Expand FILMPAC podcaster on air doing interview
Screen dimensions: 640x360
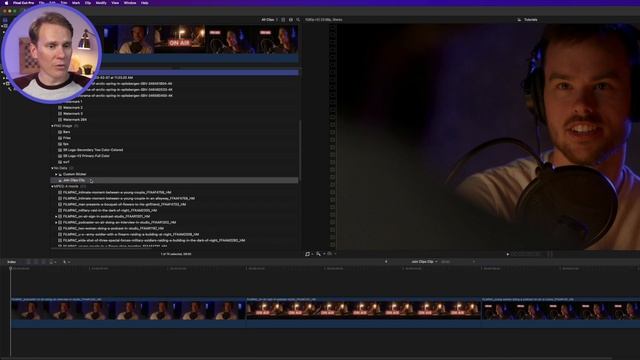56,222
